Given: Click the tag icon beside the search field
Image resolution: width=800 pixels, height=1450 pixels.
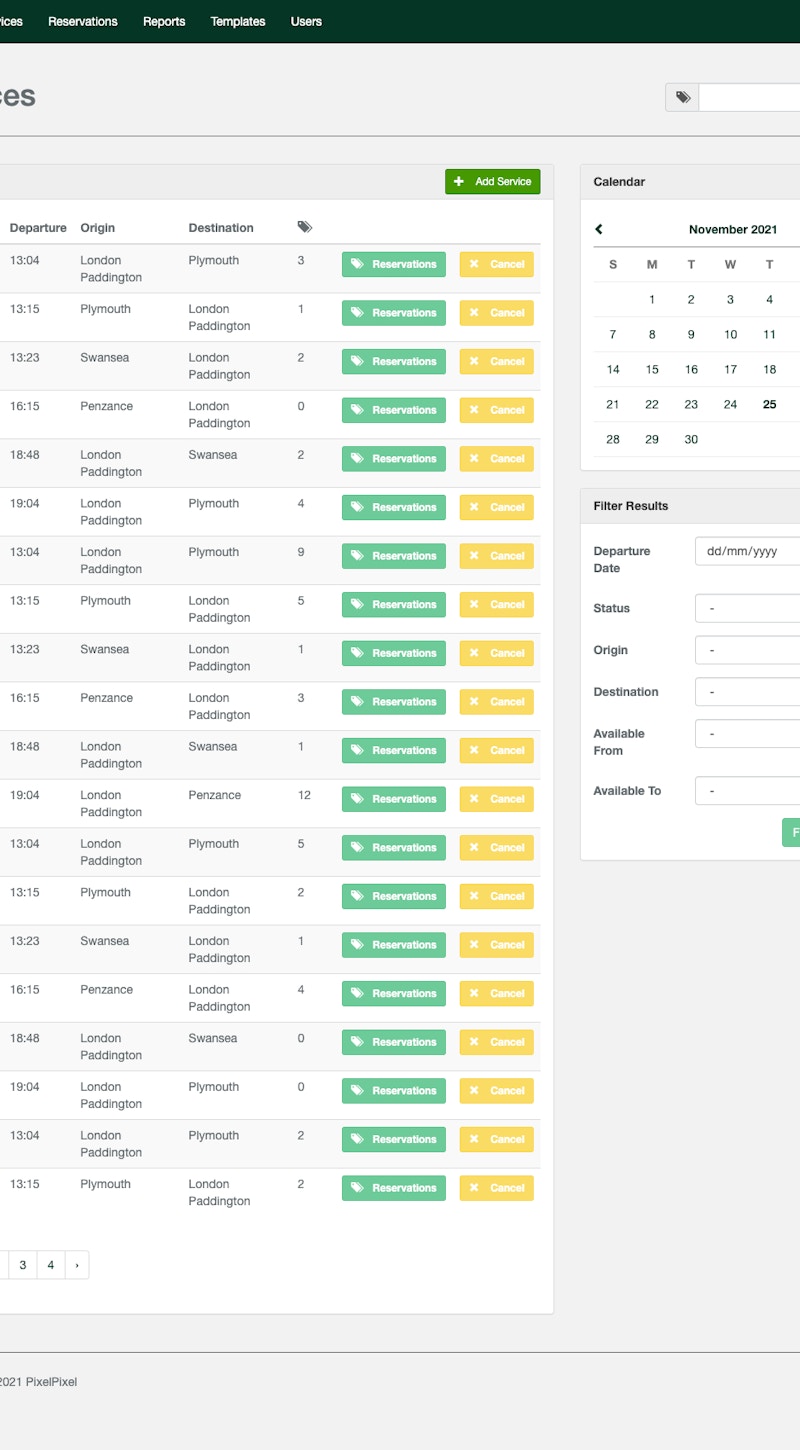Looking at the screenshot, I should [683, 97].
